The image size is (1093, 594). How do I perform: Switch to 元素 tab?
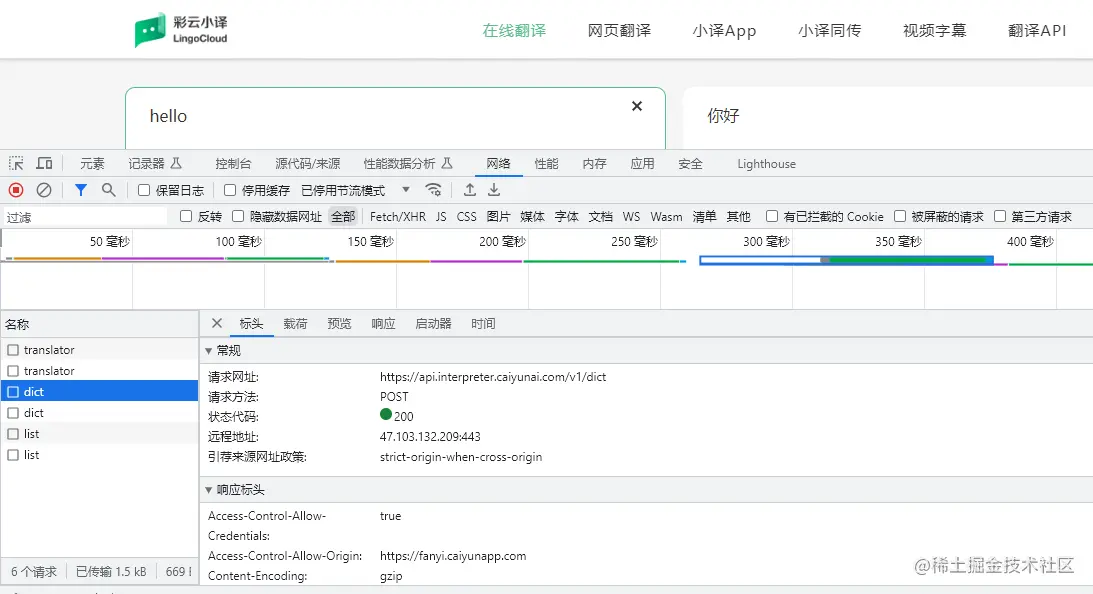(x=92, y=164)
